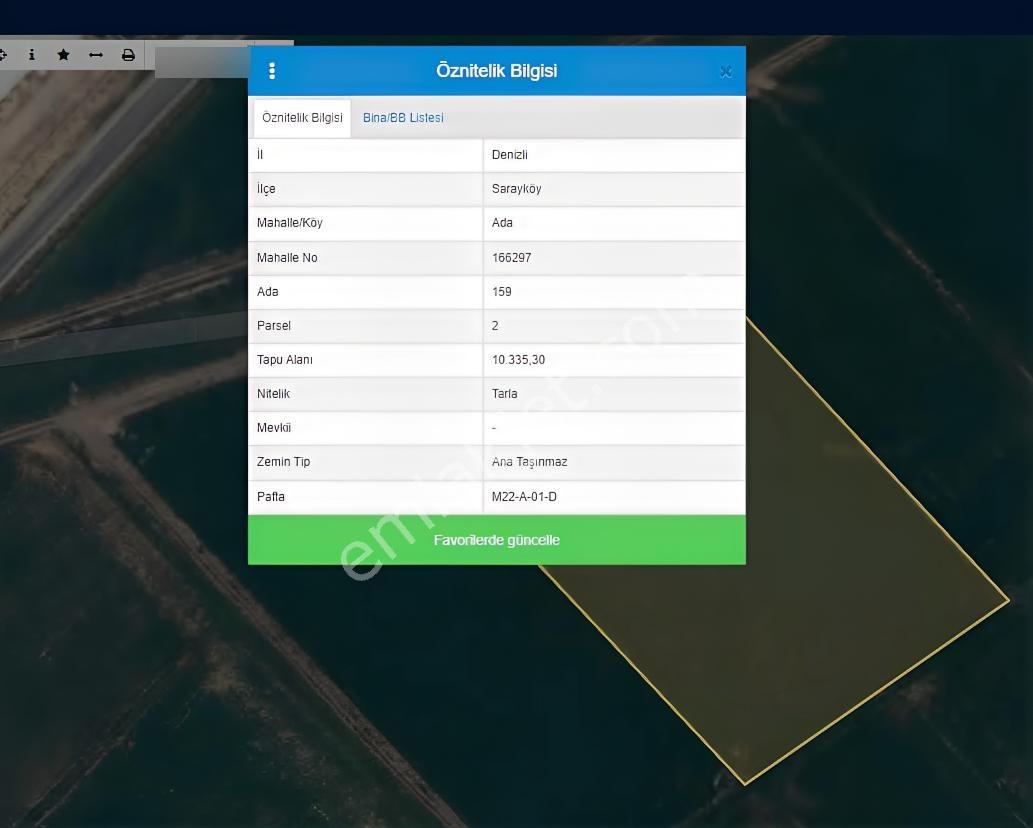Click the Favorilerde güncelle button
This screenshot has width=1033, height=828.
click(x=497, y=540)
